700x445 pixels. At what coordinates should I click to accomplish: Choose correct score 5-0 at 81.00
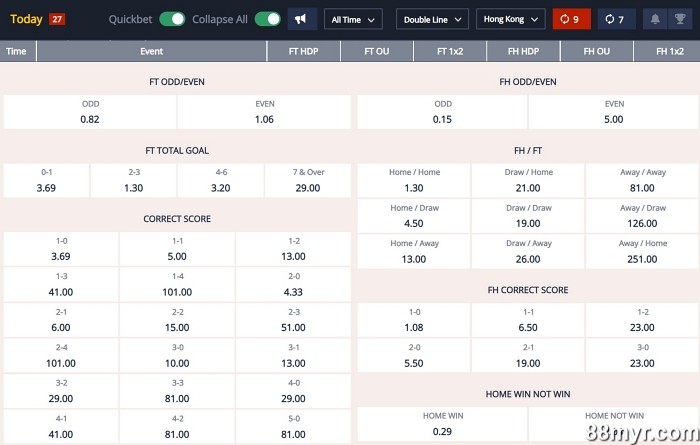point(293,427)
